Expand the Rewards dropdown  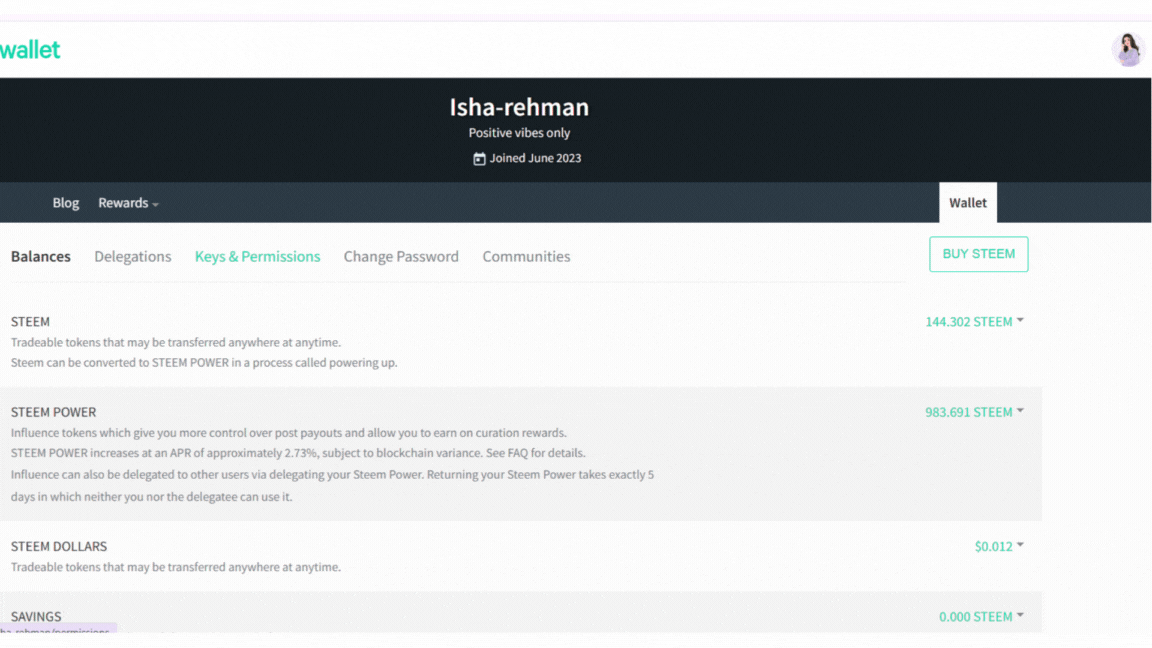click(x=129, y=203)
